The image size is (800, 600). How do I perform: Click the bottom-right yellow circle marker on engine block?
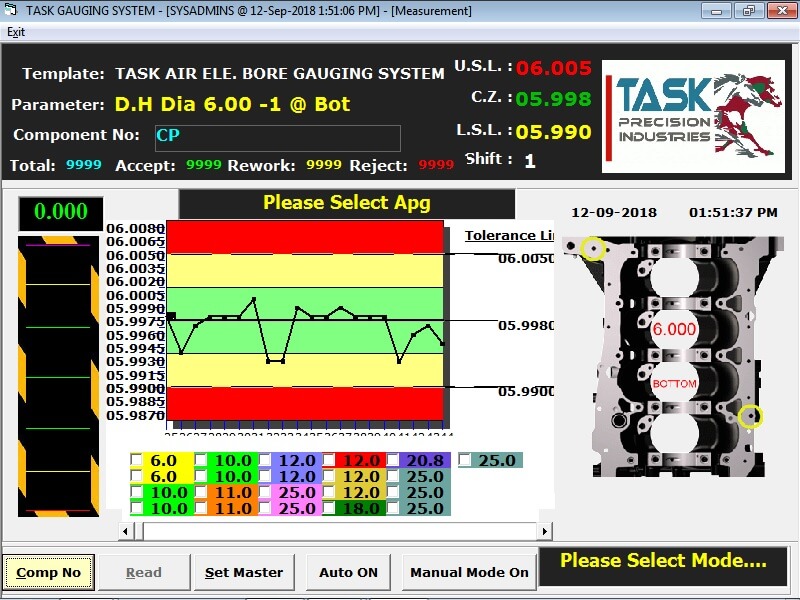pyautogui.click(x=750, y=417)
